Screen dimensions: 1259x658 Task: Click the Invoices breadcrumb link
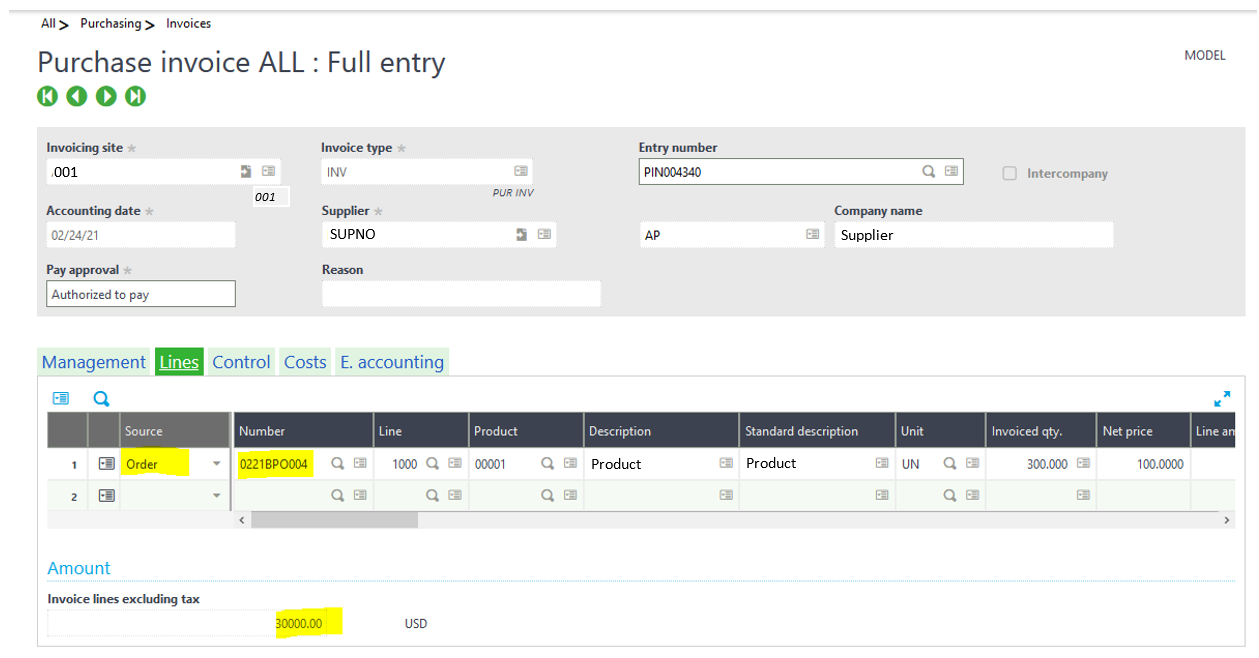click(188, 23)
